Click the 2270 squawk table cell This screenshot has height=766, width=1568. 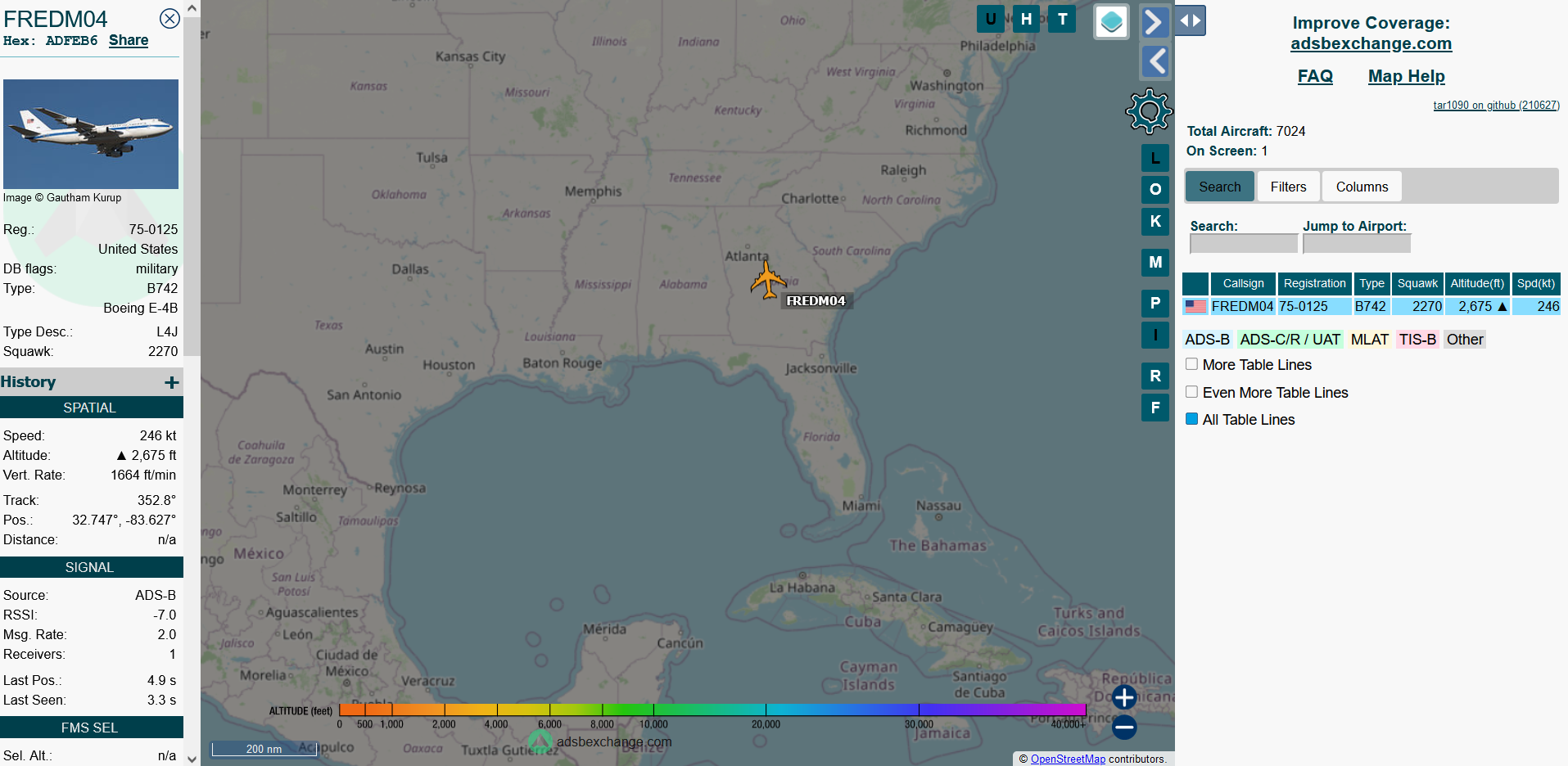[1417, 306]
